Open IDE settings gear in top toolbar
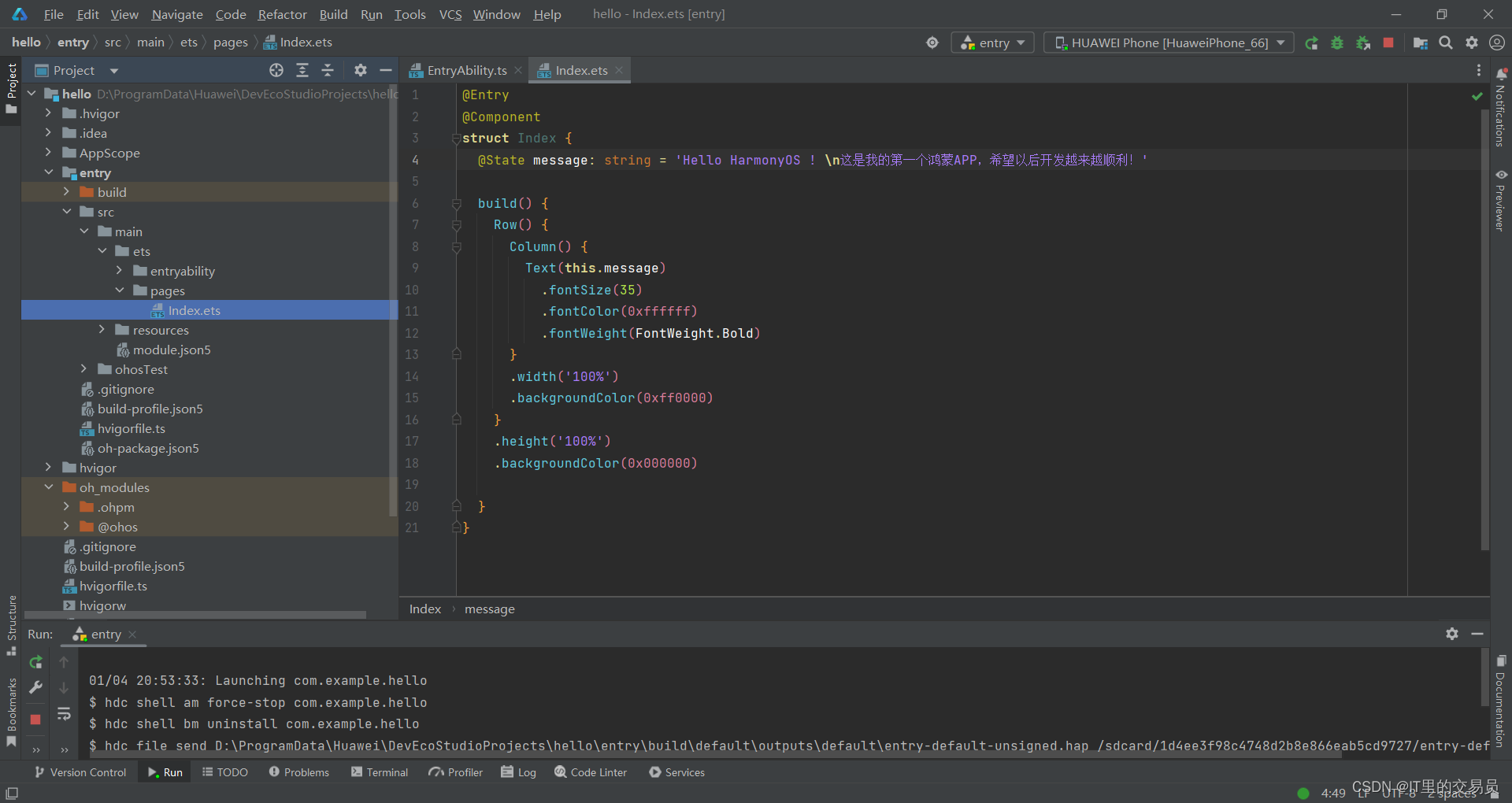 pos(1471,43)
